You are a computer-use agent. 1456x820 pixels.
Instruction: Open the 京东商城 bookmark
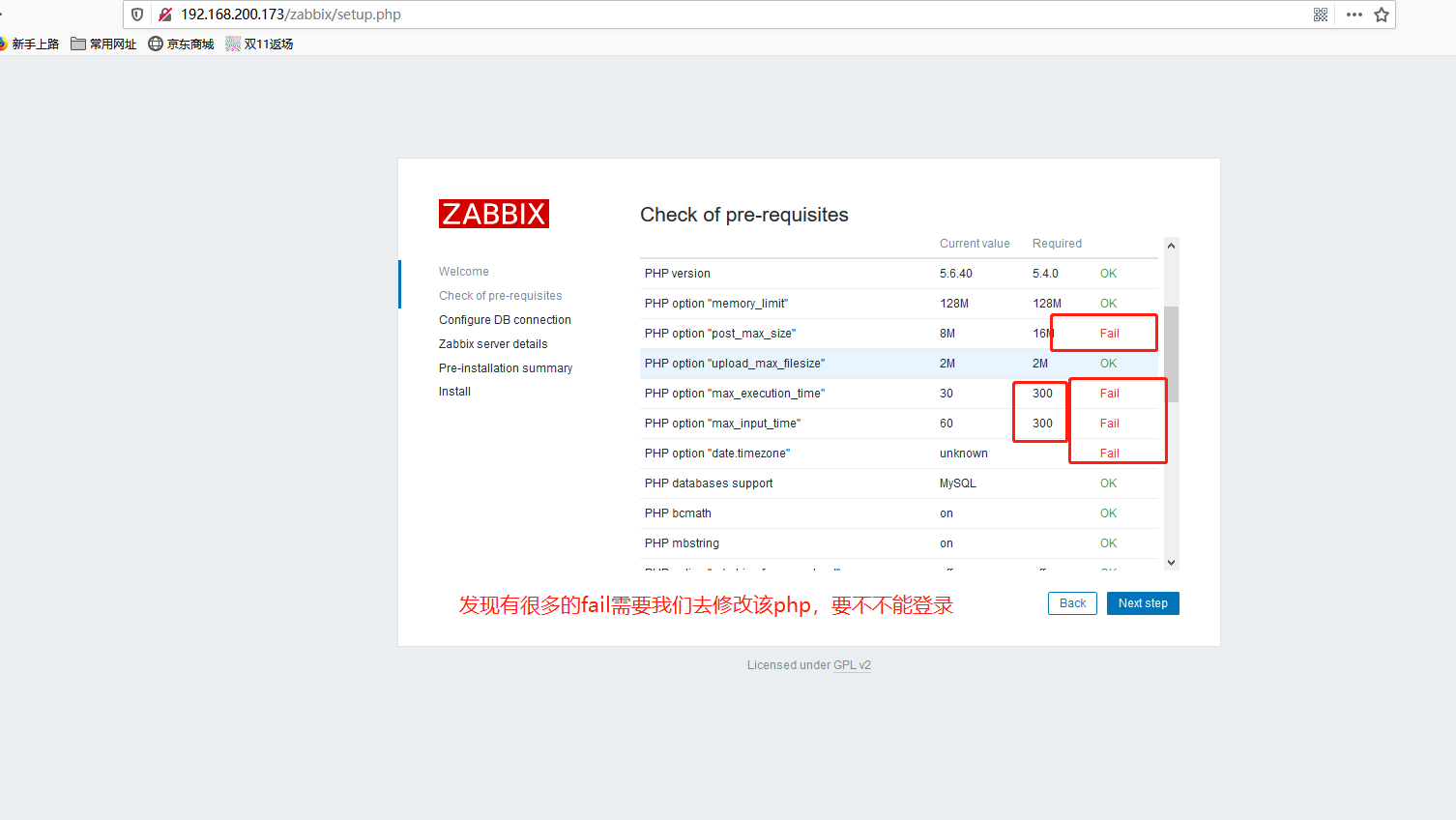[x=181, y=44]
